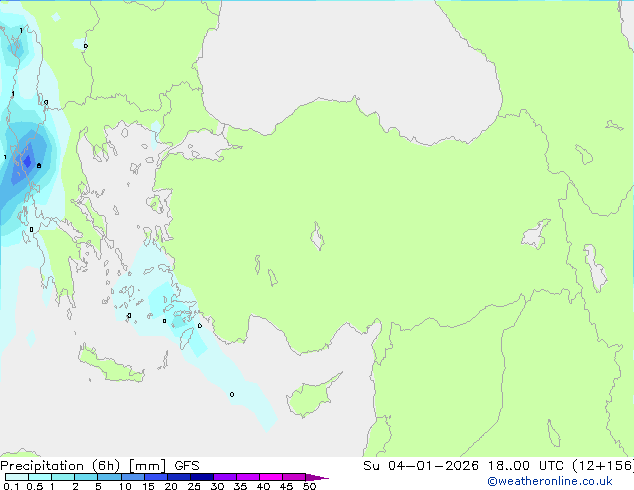Screen dimensions: 634x490
Task: Pick the legend swatch between 10 and 15
Action: point(133,477)
